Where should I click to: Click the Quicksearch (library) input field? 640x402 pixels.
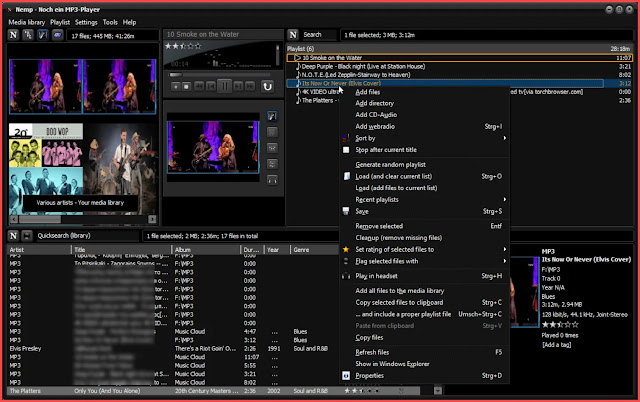[x=87, y=236]
